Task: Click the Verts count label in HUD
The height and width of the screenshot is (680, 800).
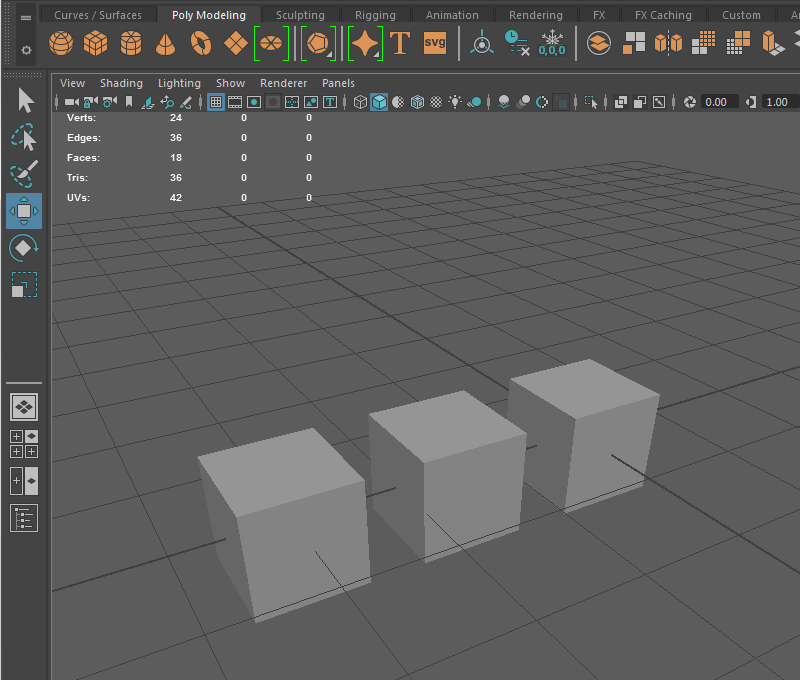Action: [x=81, y=118]
